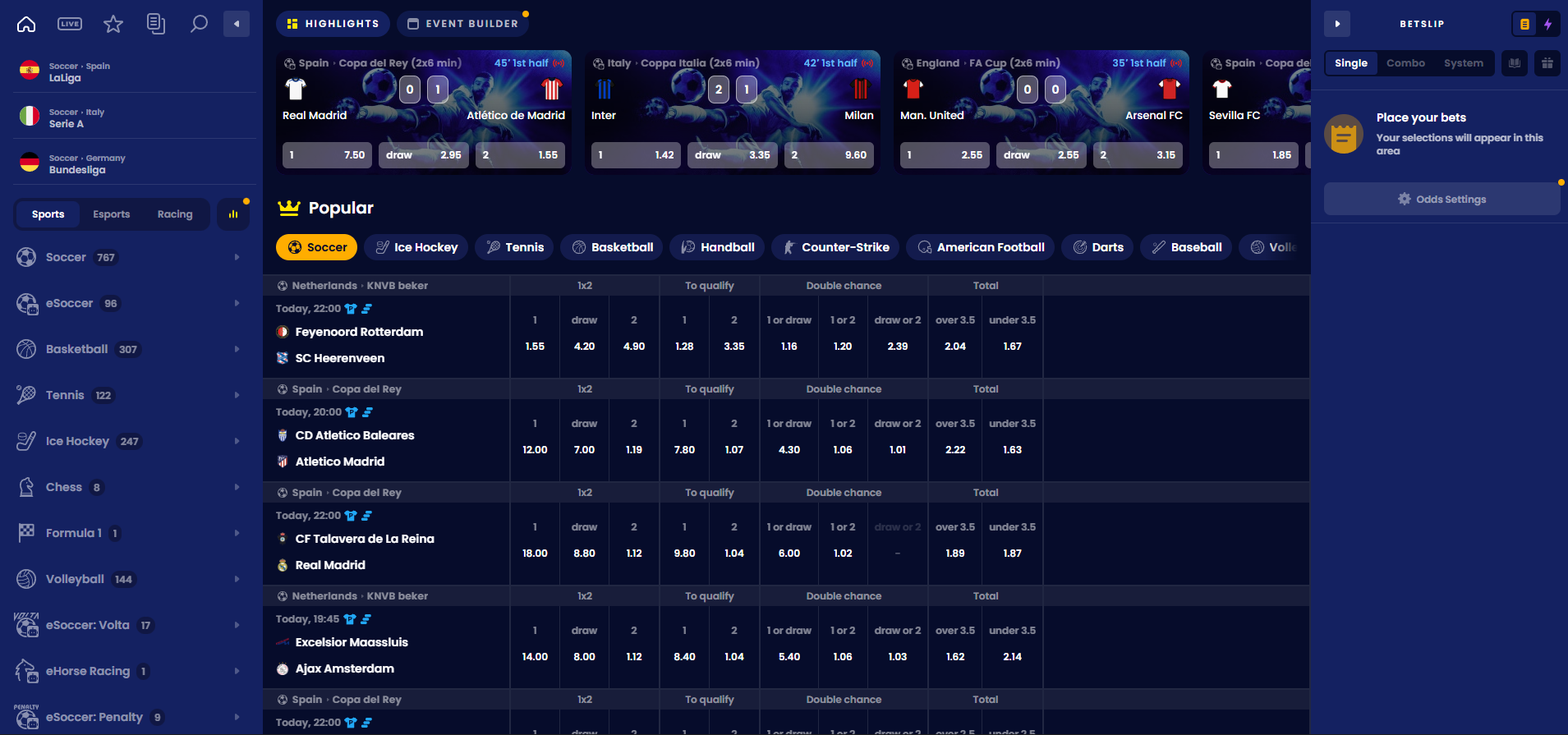Switch to the Esports tab
Screen dimensions: 1568x735
pyautogui.click(x=111, y=214)
